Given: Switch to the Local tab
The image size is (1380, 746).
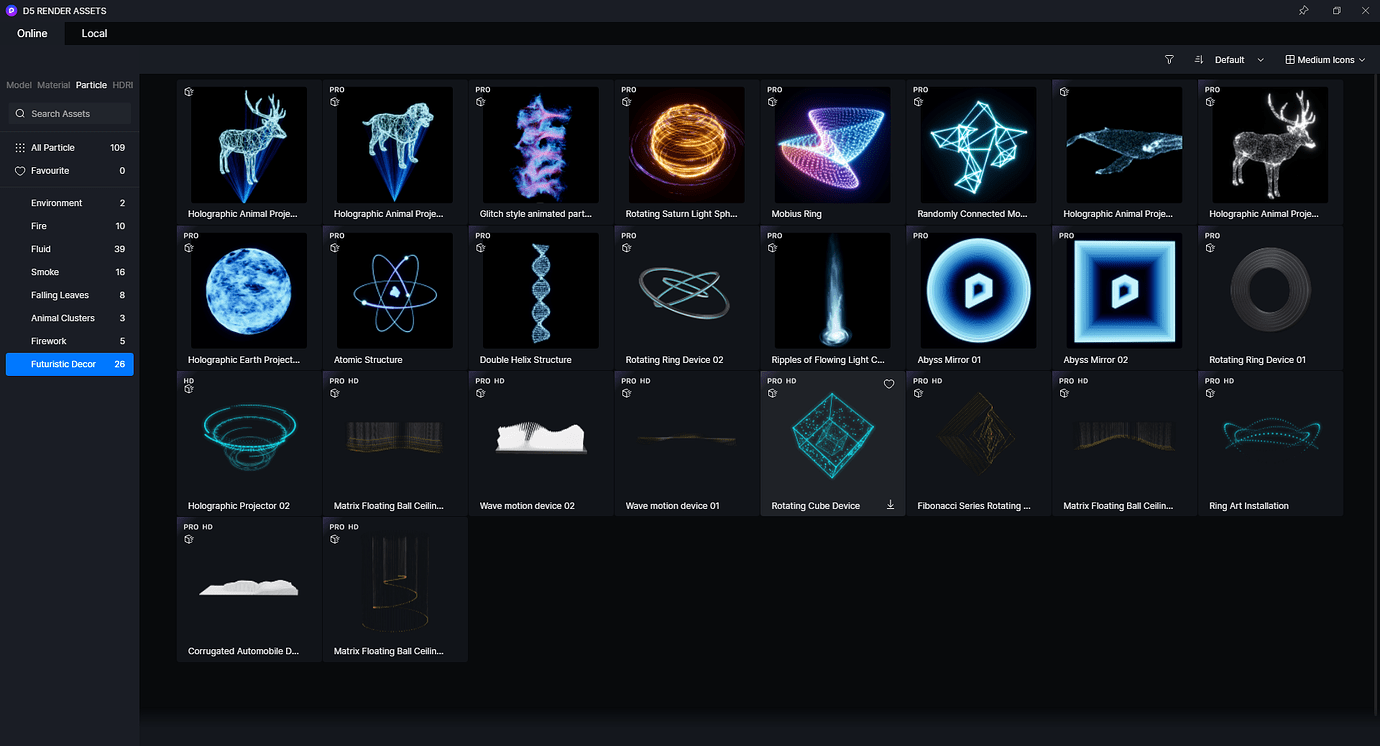Looking at the screenshot, I should [x=93, y=33].
